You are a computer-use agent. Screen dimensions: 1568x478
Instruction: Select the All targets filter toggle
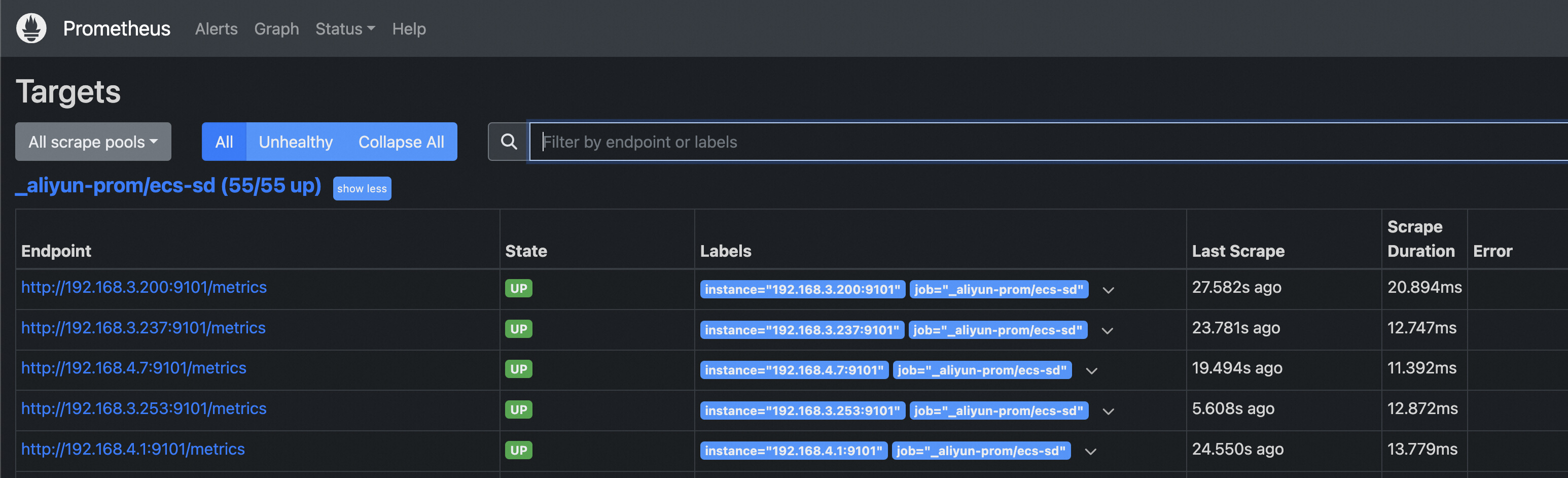[224, 142]
